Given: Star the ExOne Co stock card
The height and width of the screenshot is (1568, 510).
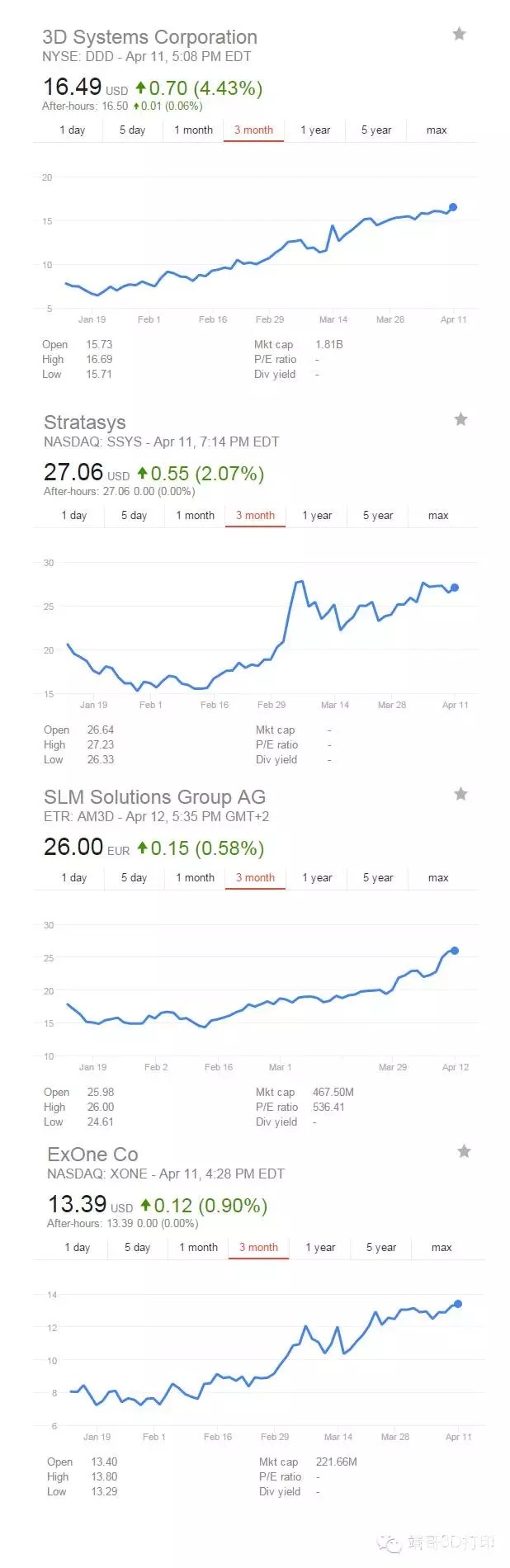Looking at the screenshot, I should [465, 1151].
